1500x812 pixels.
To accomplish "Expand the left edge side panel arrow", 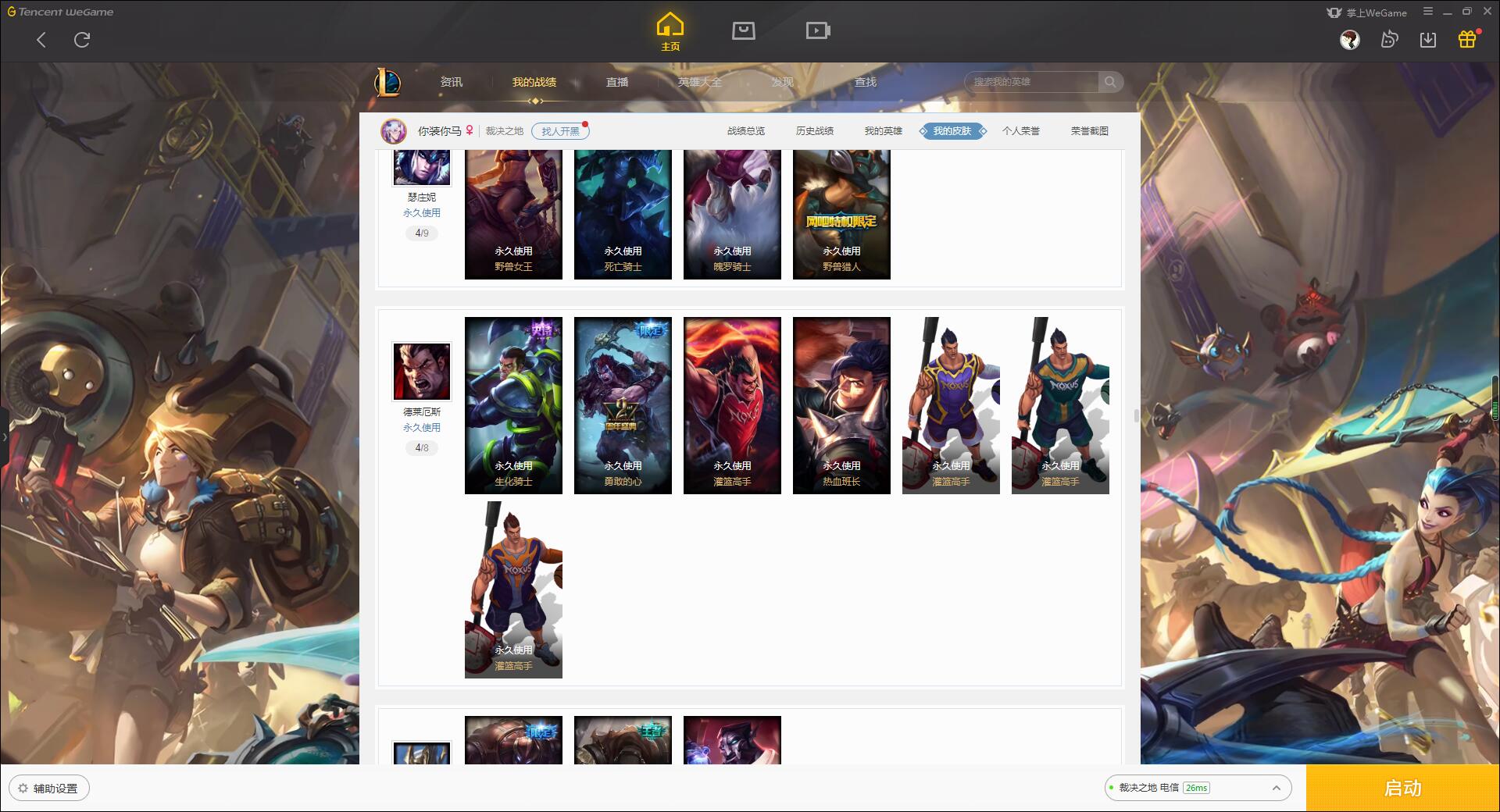I will click(4, 437).
